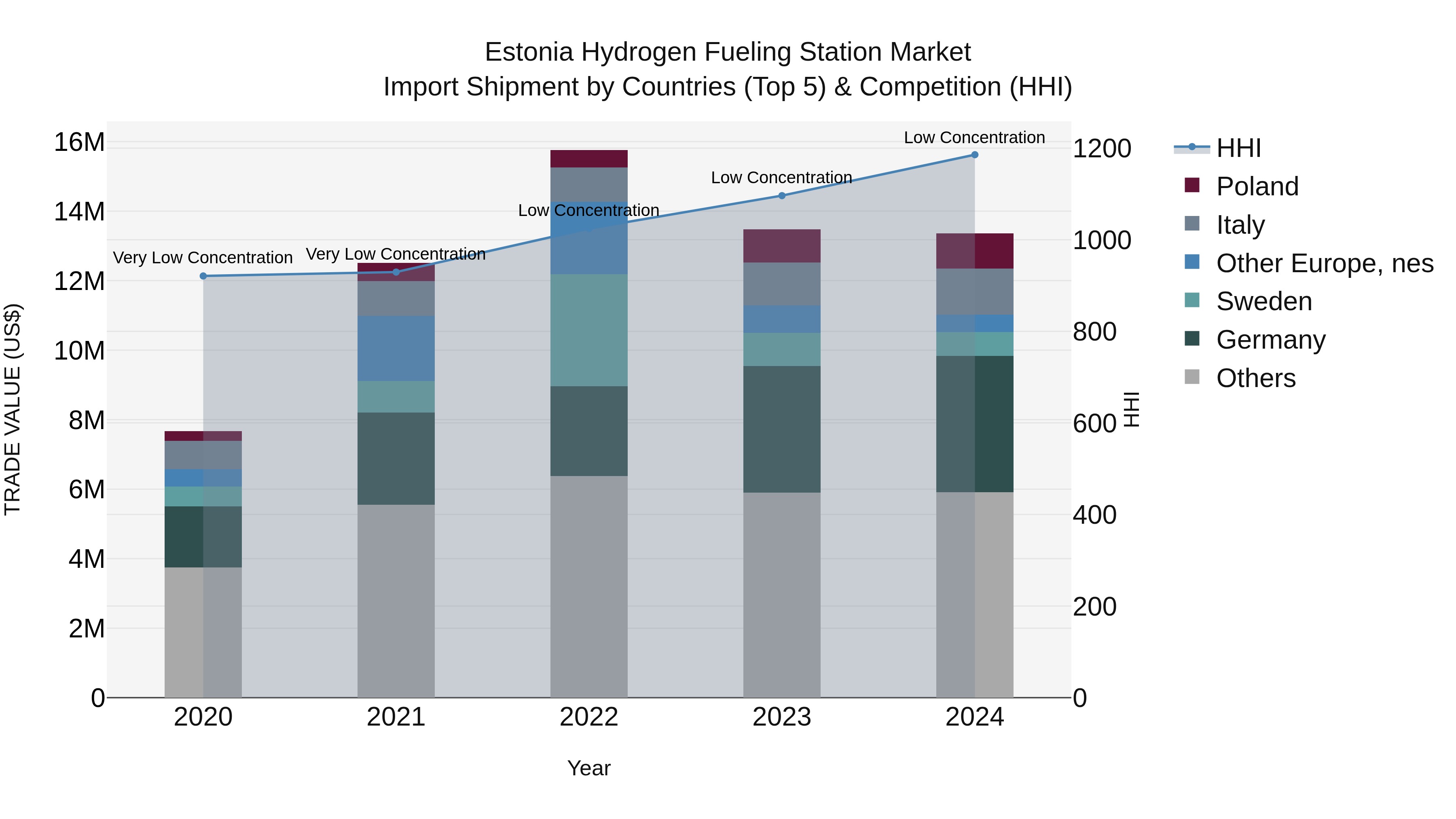Click the 2024 x-axis label
1456x819 pixels.
point(974,717)
